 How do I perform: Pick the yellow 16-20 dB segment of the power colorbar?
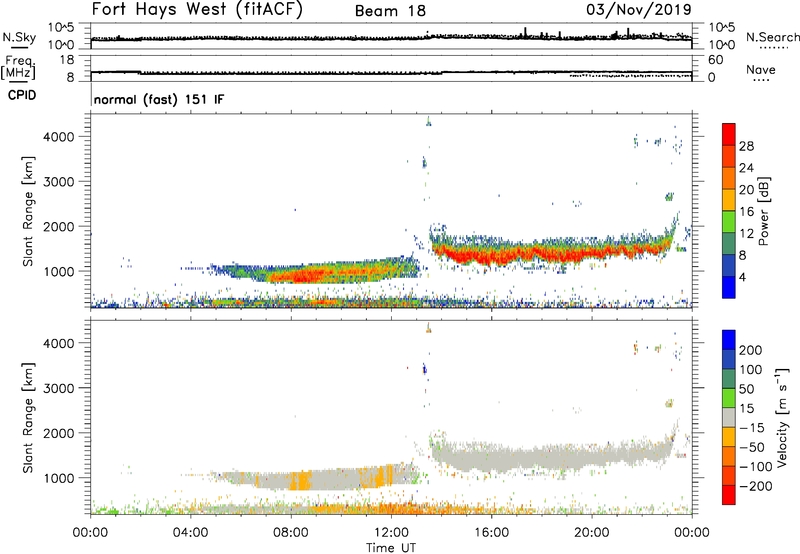[x=729, y=200]
